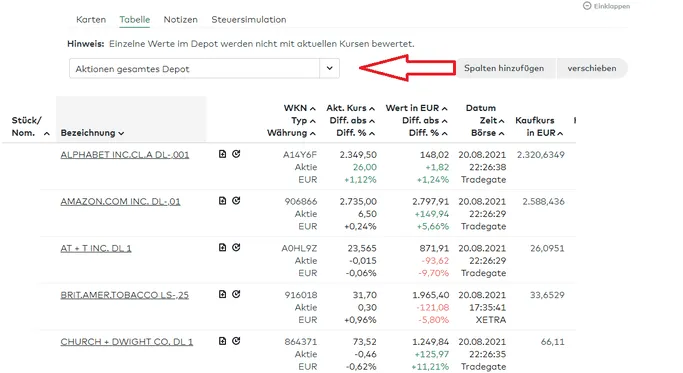Image resolution: width=683 pixels, height=373 pixels.
Task: Click the XETRA exchange entry
Action: [490, 320]
